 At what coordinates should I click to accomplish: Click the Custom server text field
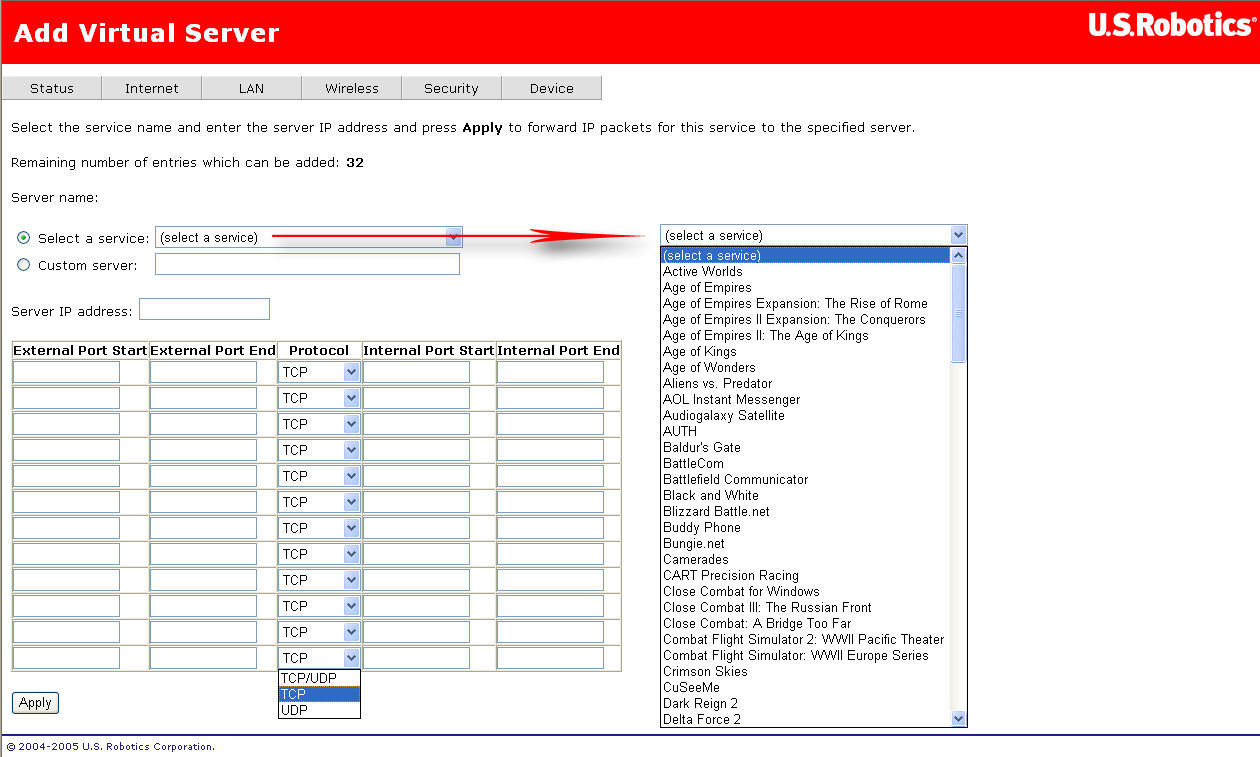[307, 264]
